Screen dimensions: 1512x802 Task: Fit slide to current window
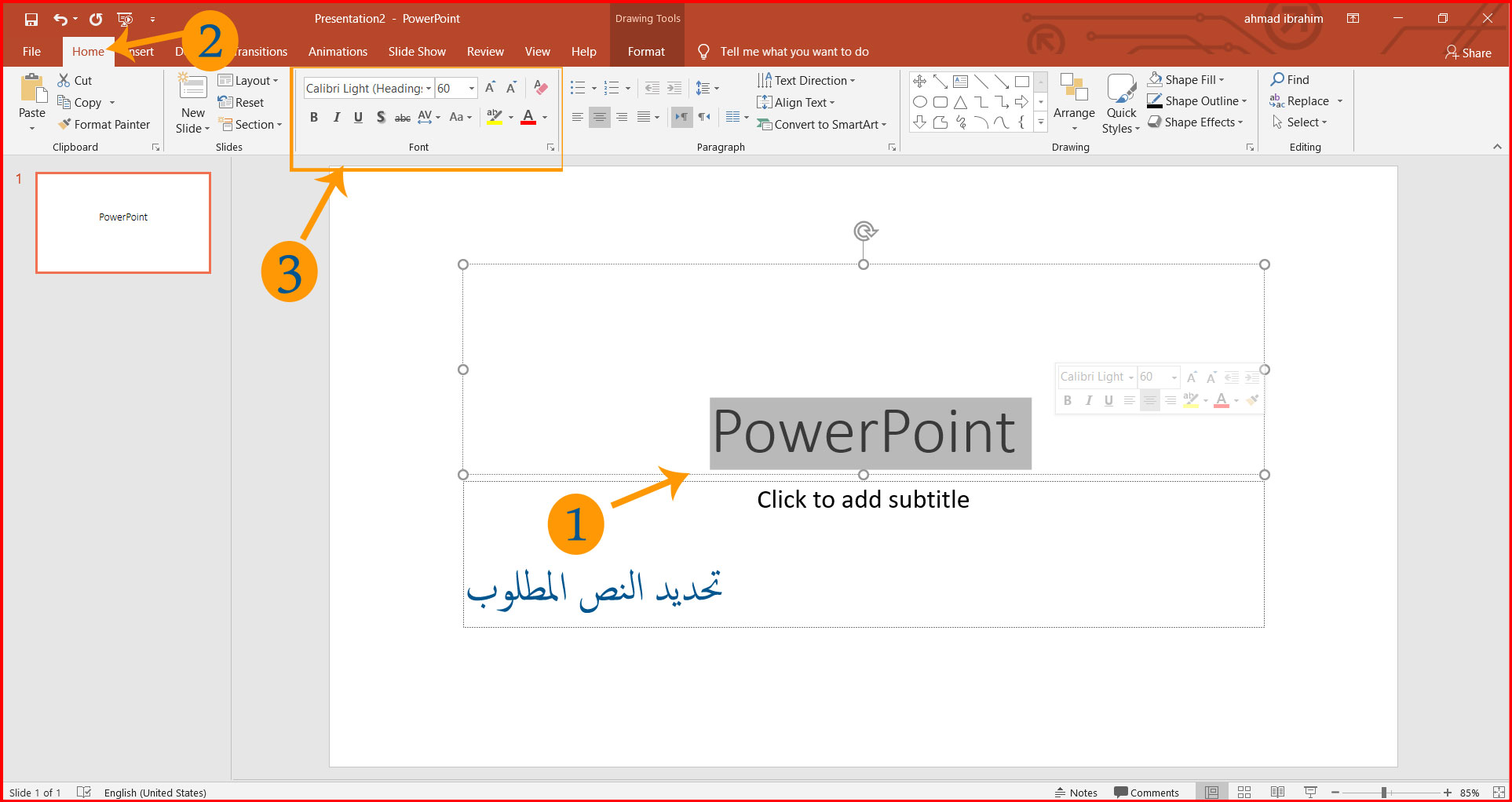[1499, 793]
